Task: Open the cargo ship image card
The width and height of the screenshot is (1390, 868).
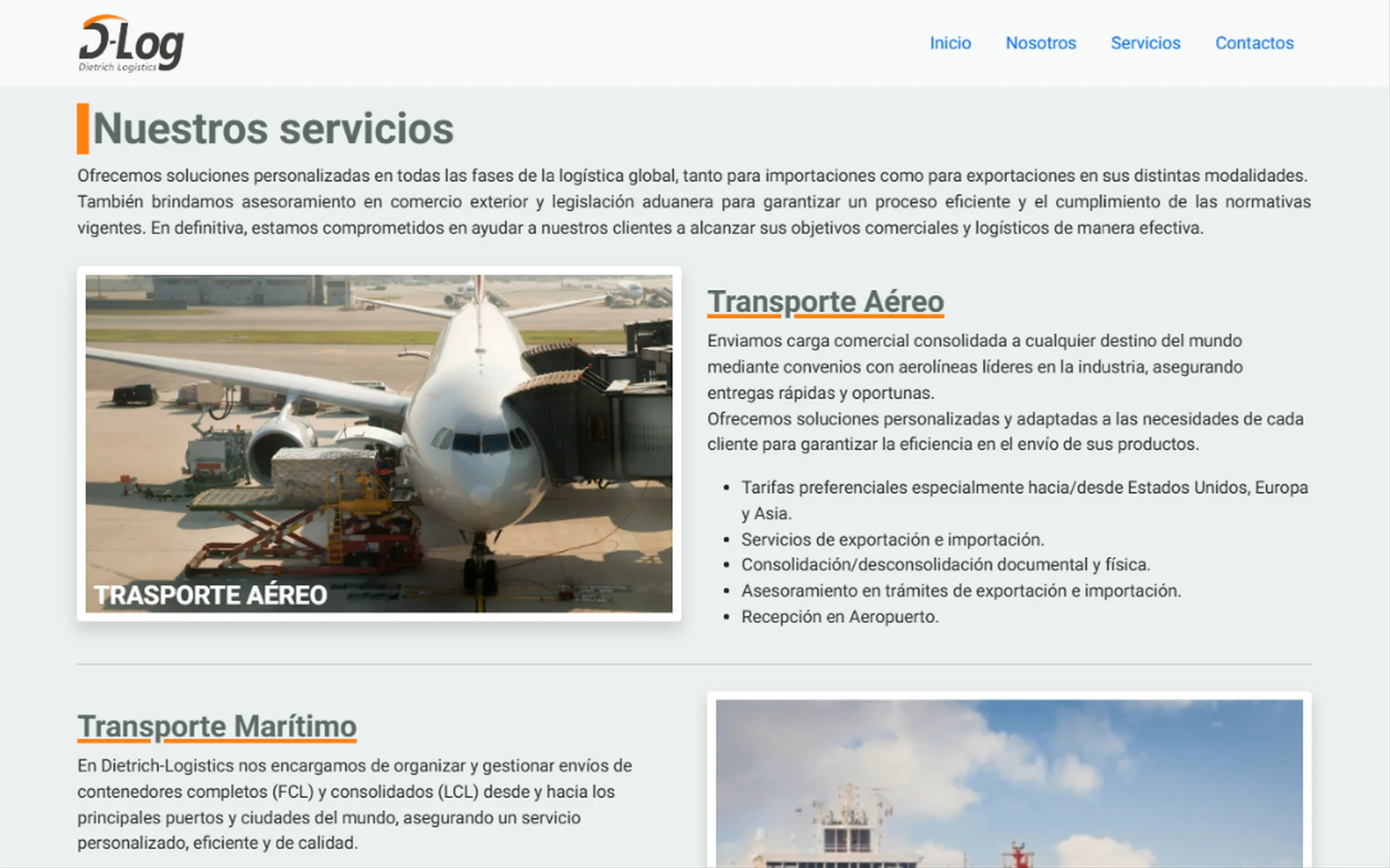Action: click(1009, 780)
